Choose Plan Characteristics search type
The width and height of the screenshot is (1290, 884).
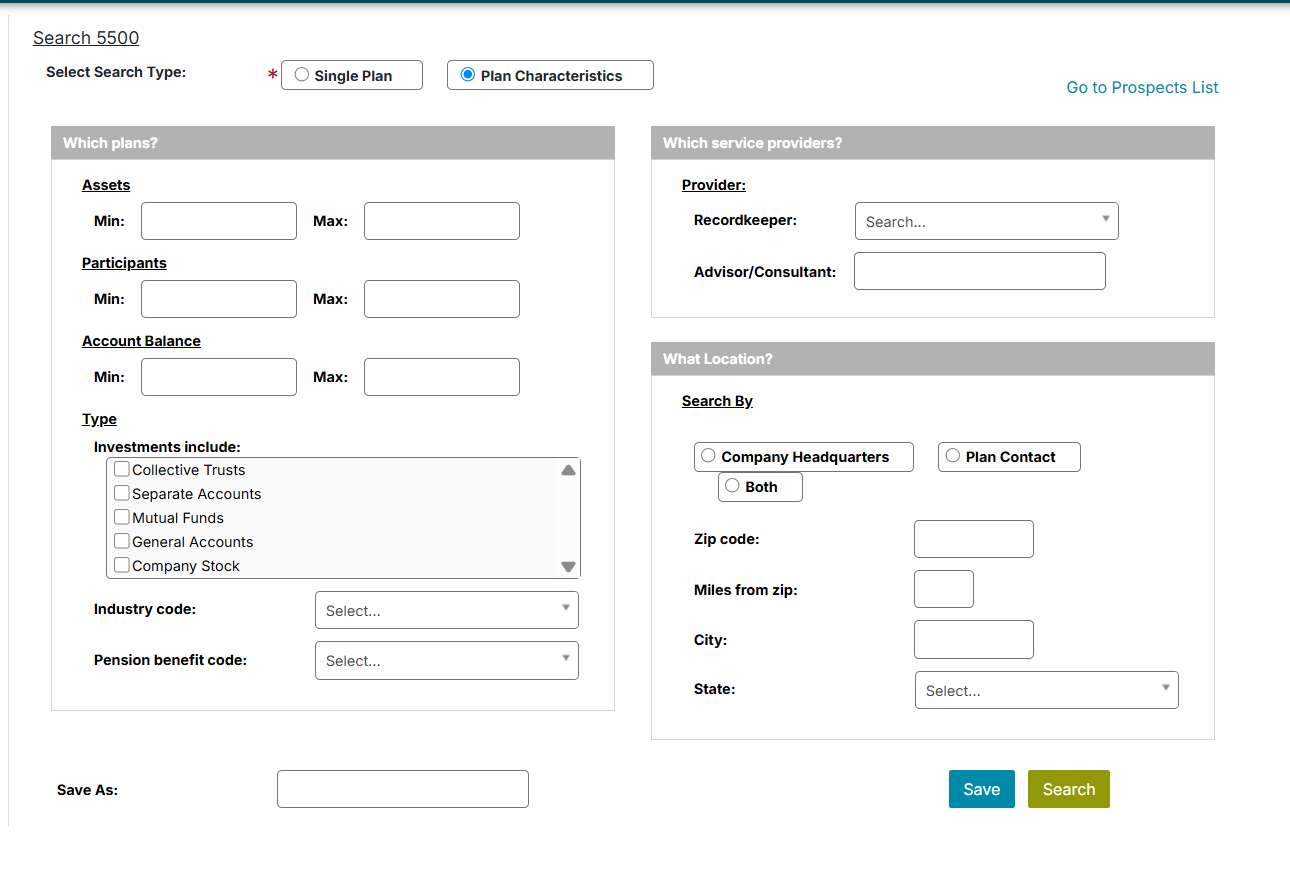coord(468,75)
